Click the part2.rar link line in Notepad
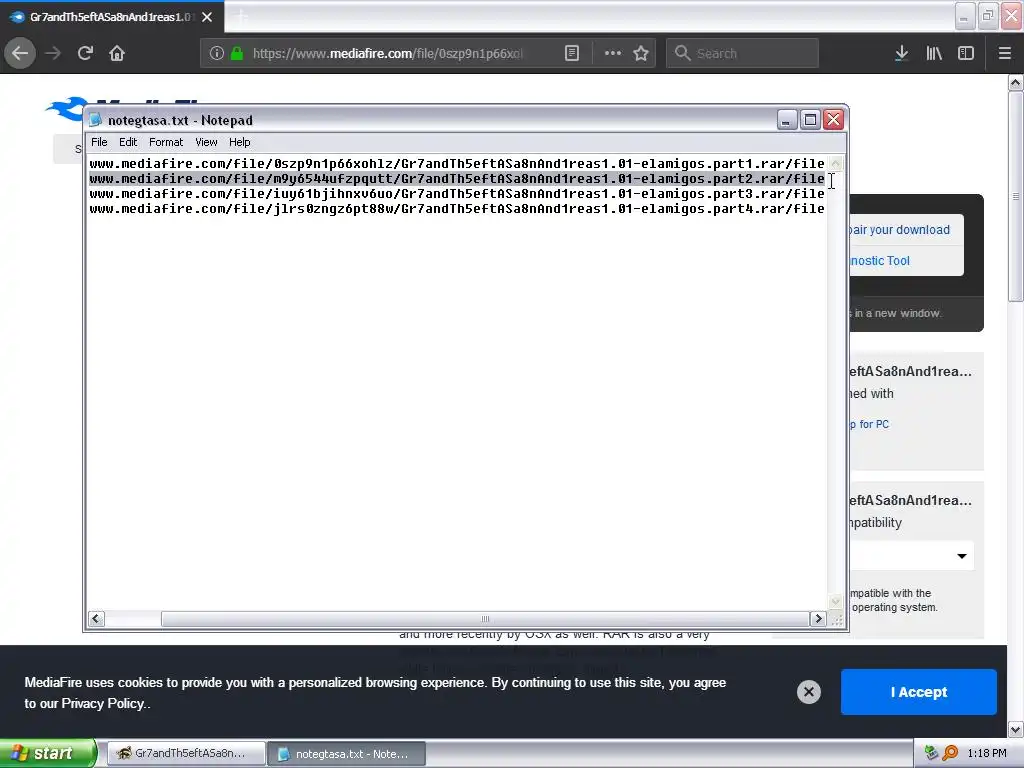 (456, 178)
